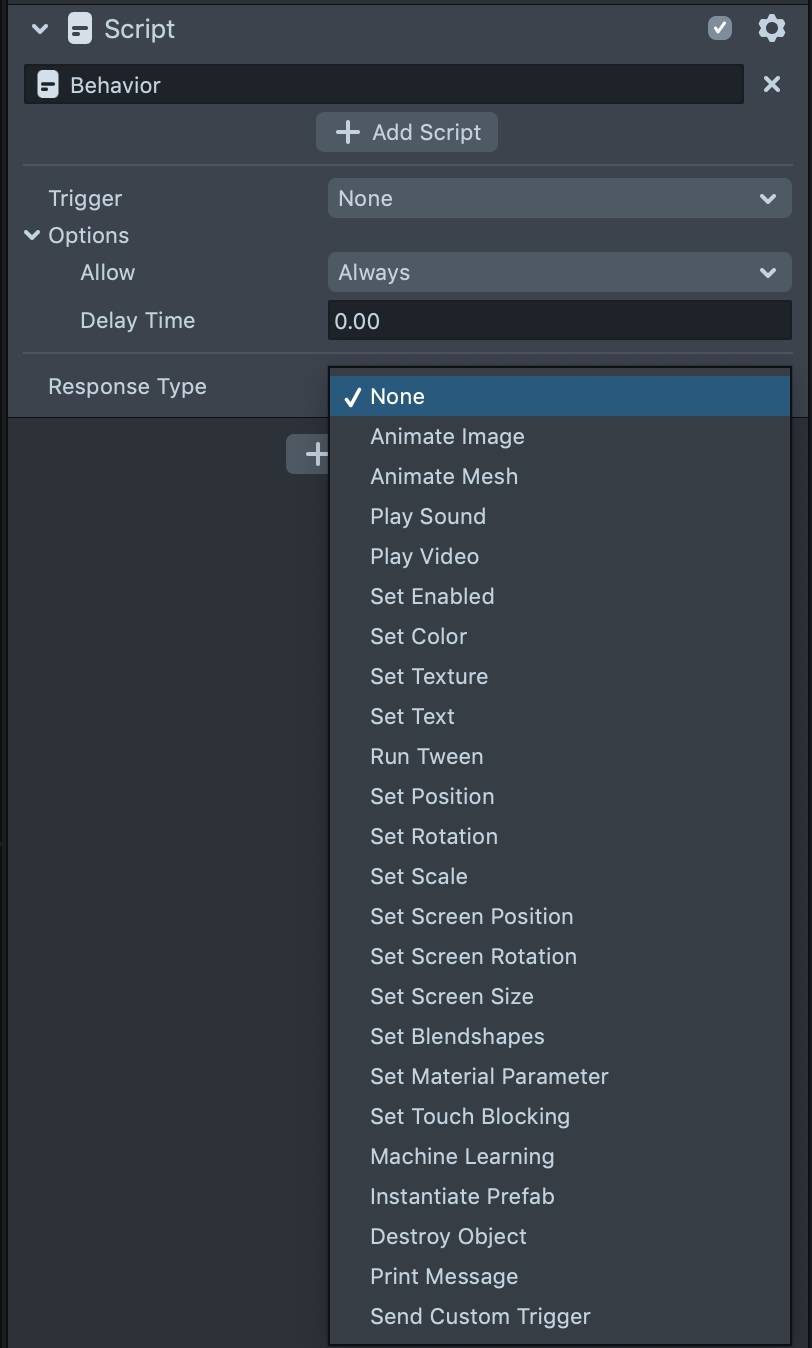Select Send Custom Trigger option
Image resolution: width=812 pixels, height=1348 pixels.
click(480, 1317)
